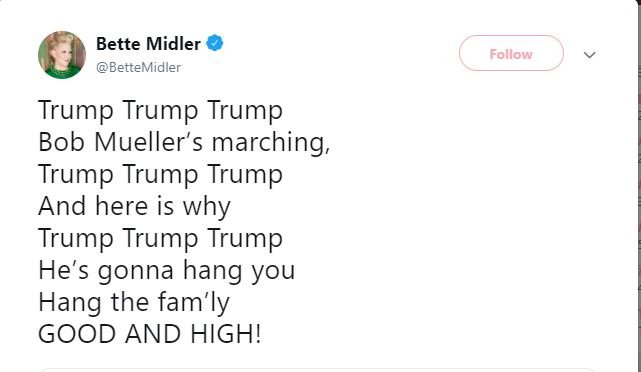Open the tweet options chevron menu
Viewport: 641px width, 372px height.
(589, 54)
